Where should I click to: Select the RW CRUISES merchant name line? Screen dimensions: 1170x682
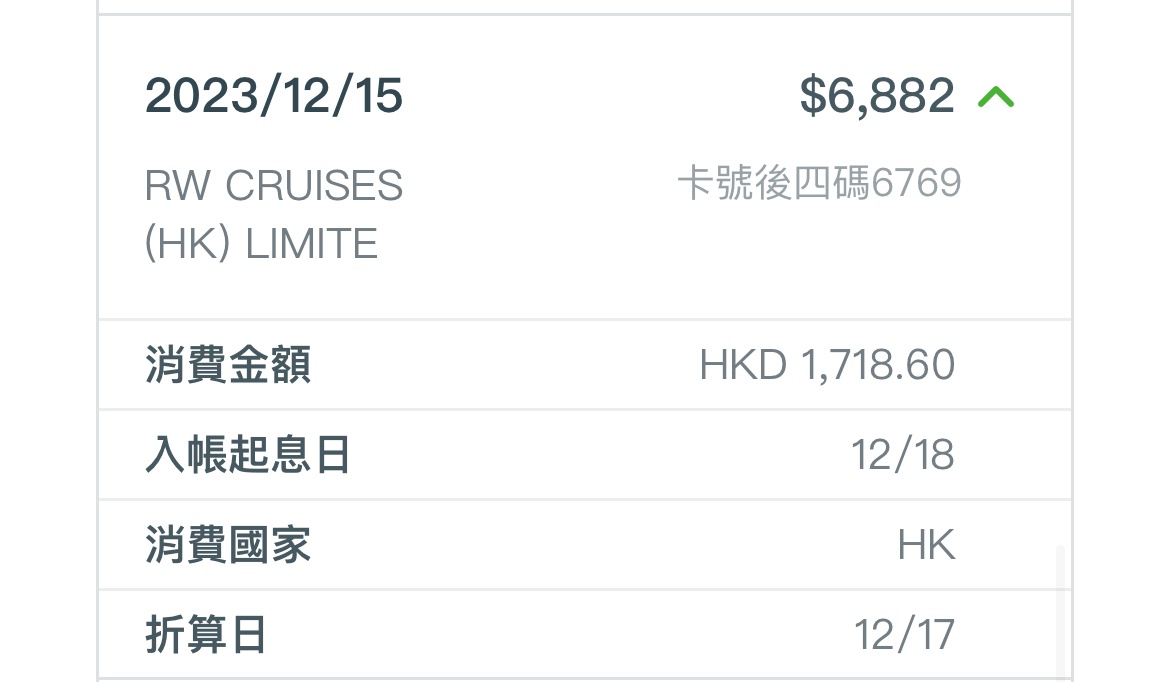coord(274,186)
